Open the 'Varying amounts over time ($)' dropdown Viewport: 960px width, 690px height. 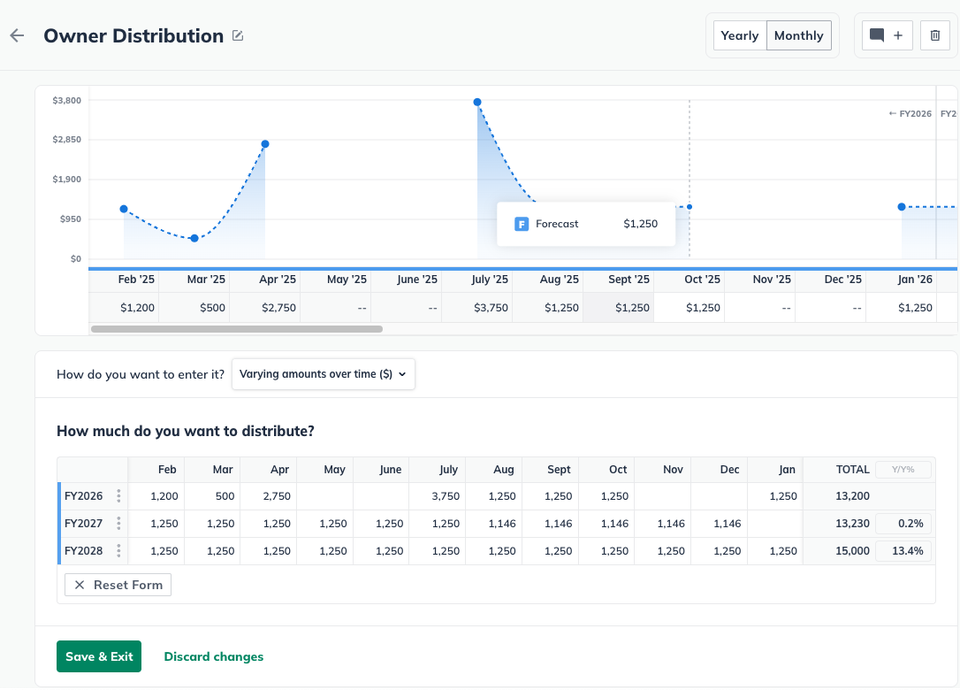(323, 374)
